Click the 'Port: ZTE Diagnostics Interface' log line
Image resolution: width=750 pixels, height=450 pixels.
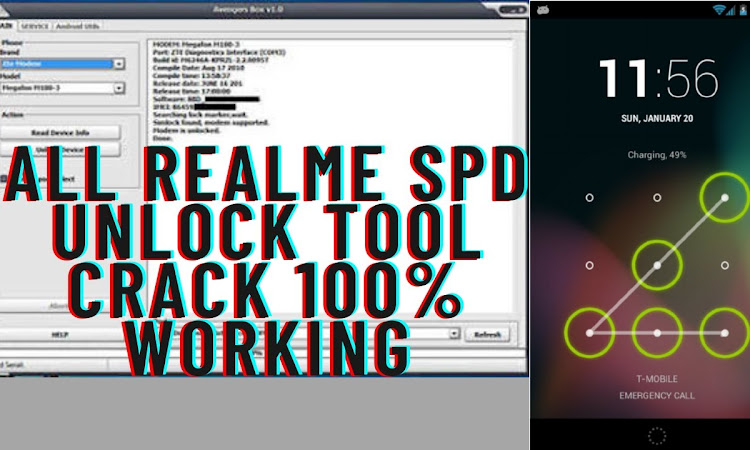coord(219,52)
